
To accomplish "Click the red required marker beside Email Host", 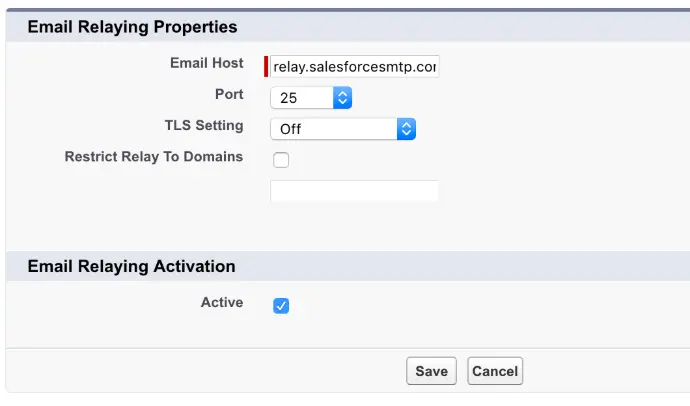I will (266, 66).
